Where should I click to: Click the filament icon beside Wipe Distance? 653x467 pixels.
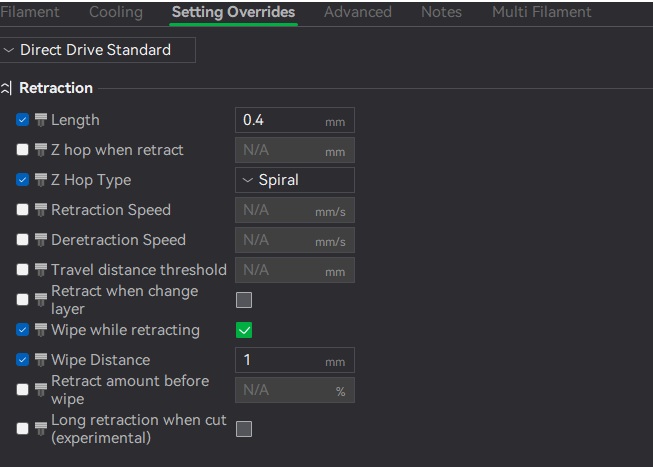(x=41, y=360)
